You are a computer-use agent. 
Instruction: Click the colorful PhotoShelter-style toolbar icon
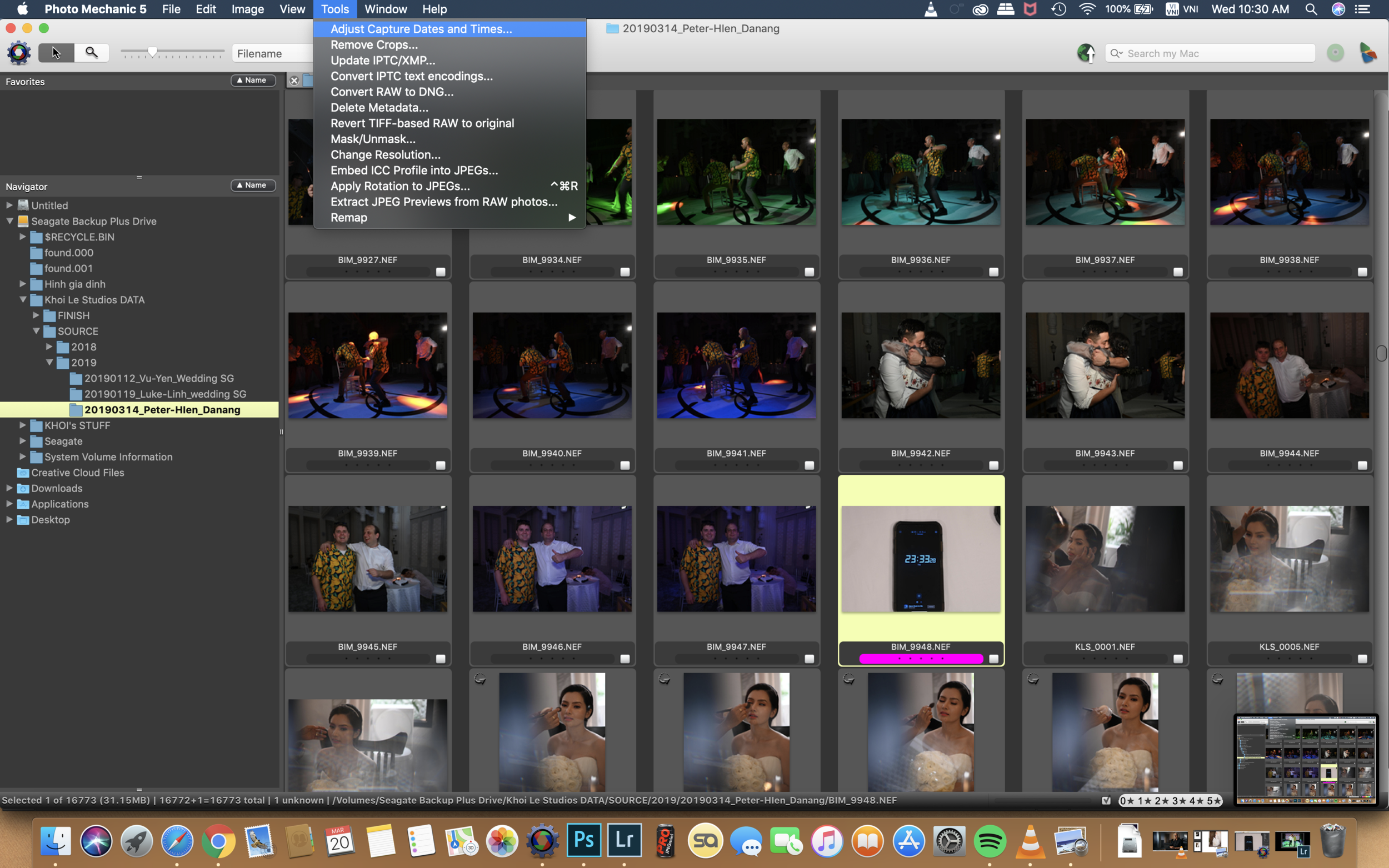pyautogui.click(x=1368, y=53)
